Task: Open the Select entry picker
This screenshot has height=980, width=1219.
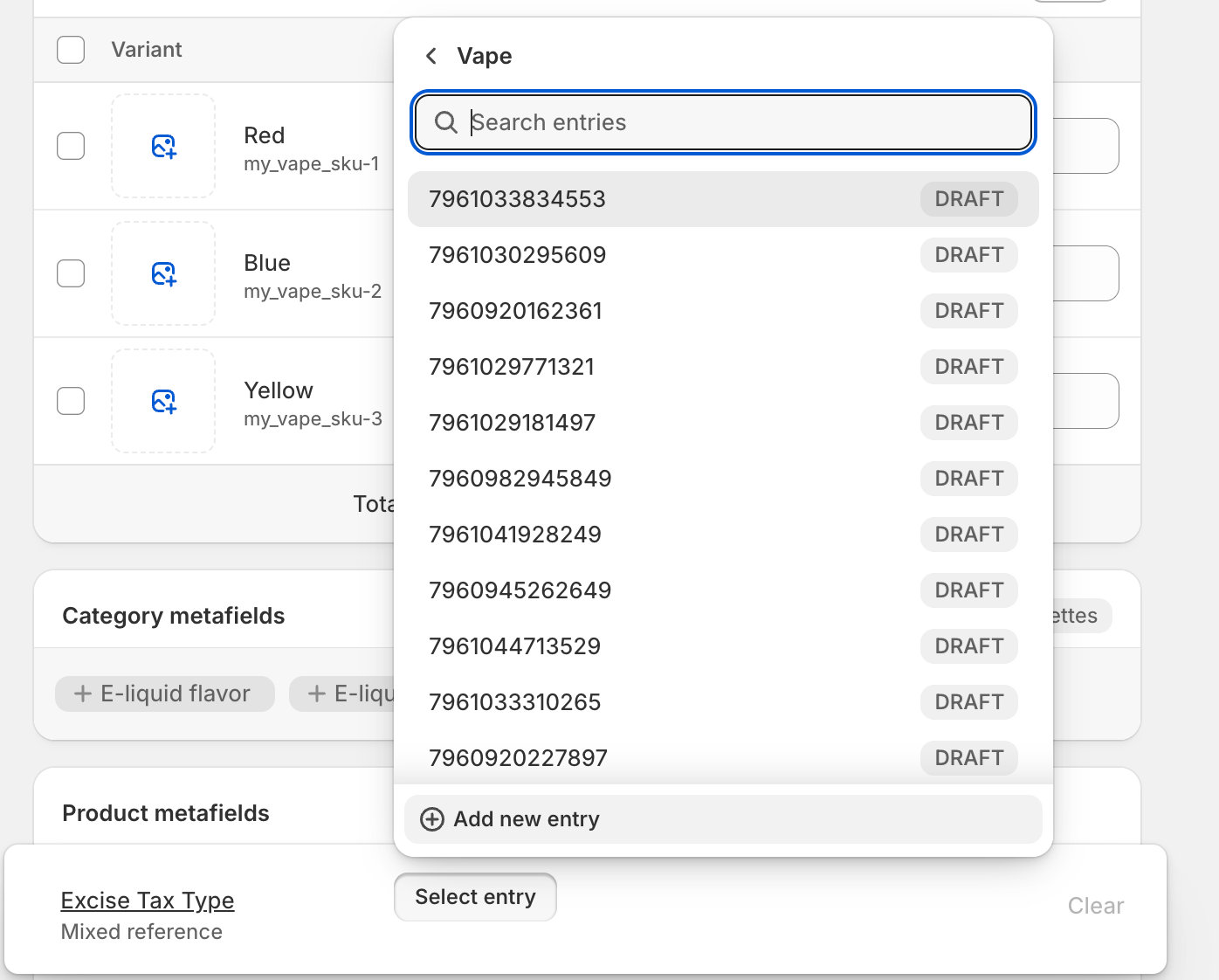Action: point(475,897)
